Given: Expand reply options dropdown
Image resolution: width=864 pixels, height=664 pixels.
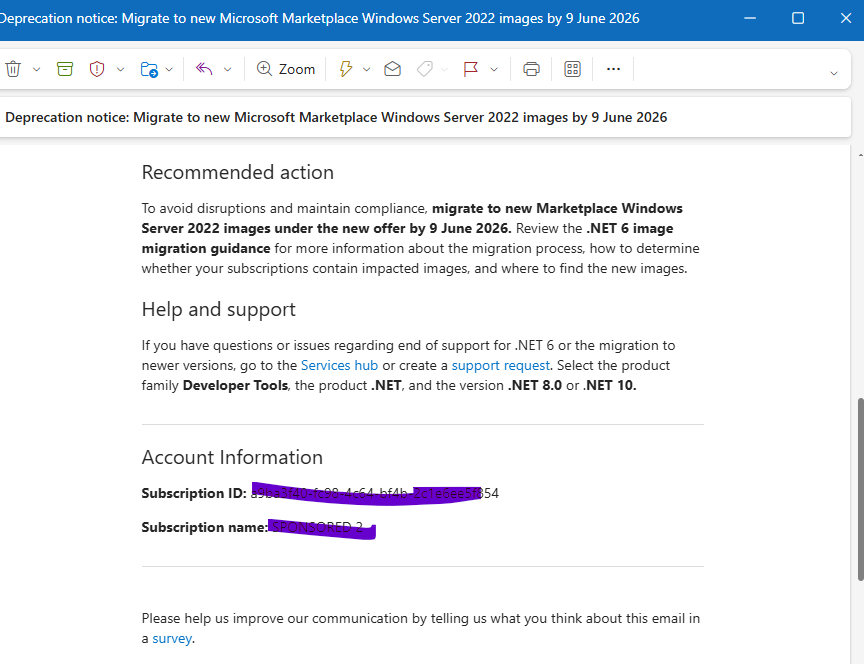Looking at the screenshot, I should coord(227,69).
